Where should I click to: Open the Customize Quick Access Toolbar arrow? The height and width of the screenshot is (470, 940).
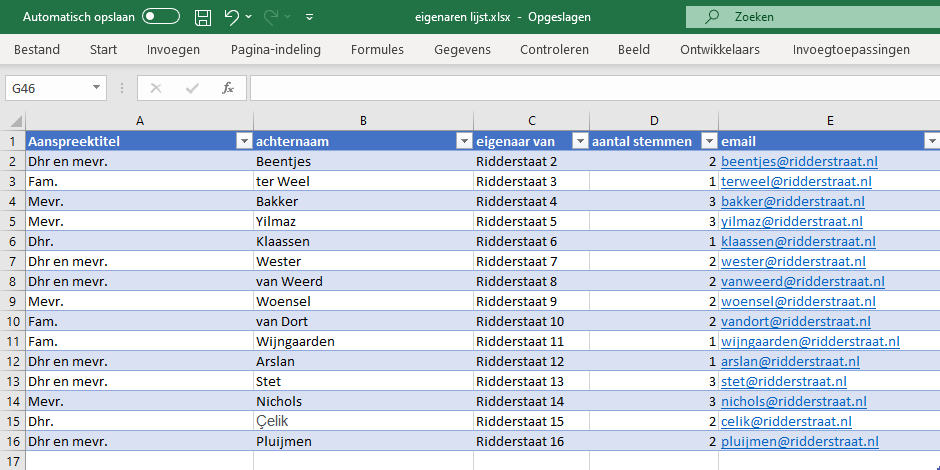pyautogui.click(x=309, y=17)
